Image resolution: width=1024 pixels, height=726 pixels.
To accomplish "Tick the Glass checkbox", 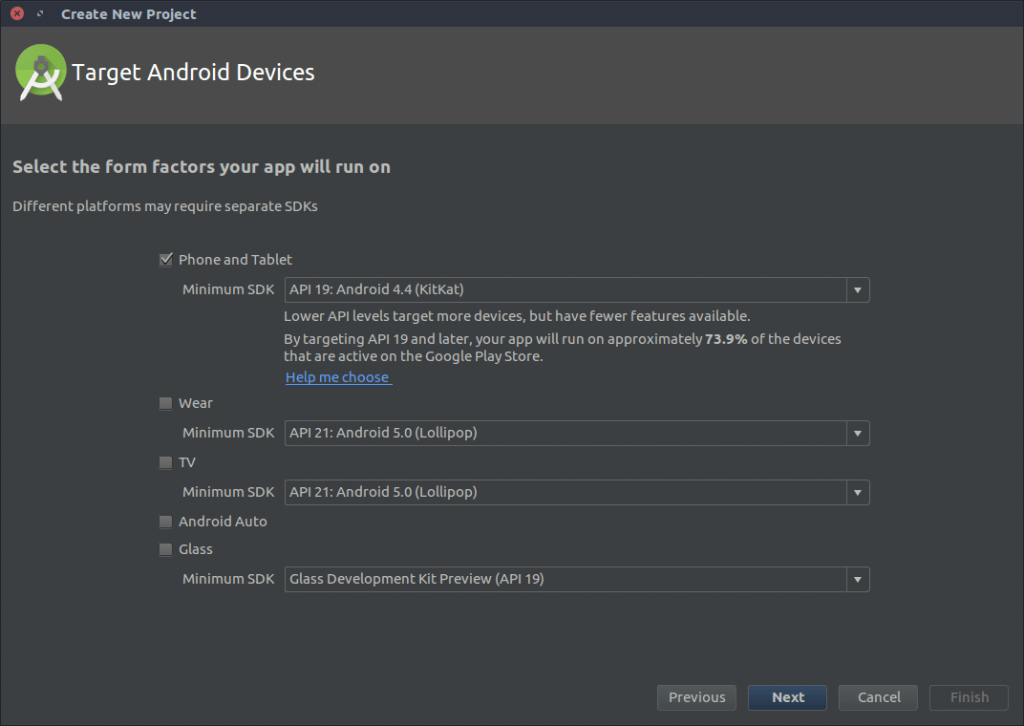I will pos(166,550).
